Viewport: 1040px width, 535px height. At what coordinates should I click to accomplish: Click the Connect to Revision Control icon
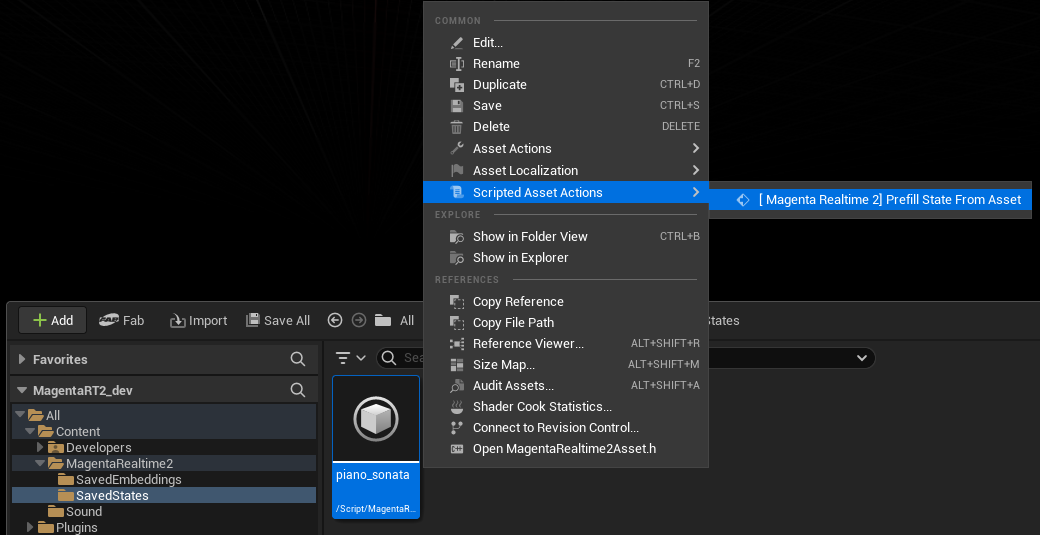tap(456, 428)
